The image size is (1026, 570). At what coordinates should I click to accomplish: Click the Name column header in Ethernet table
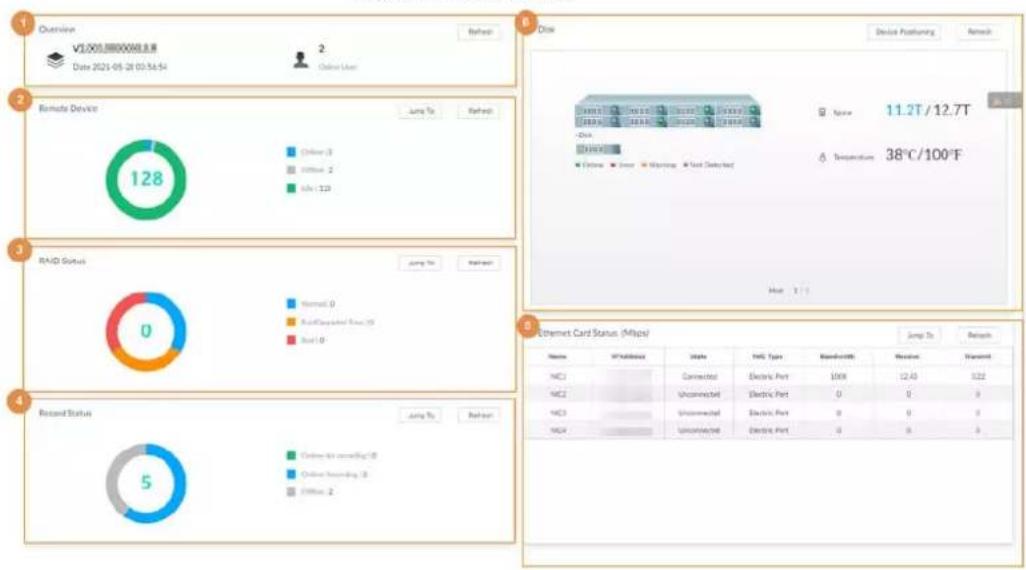click(x=557, y=357)
